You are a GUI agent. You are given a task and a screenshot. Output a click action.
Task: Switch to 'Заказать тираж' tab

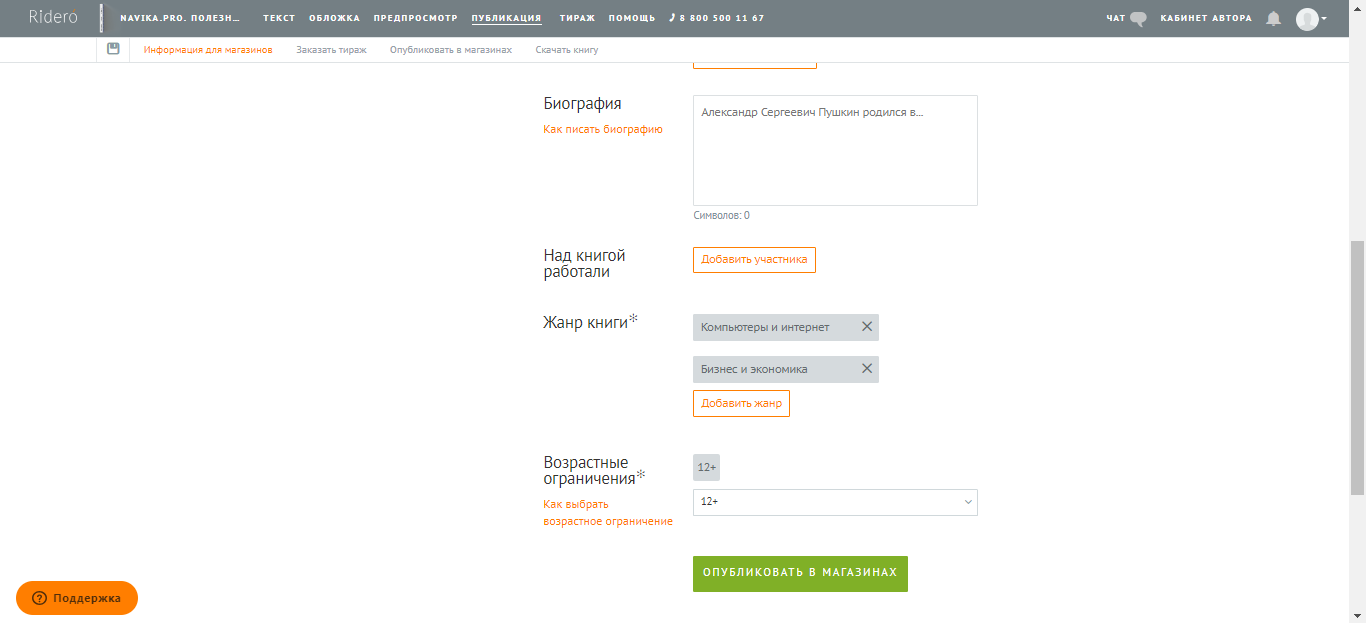[331, 49]
